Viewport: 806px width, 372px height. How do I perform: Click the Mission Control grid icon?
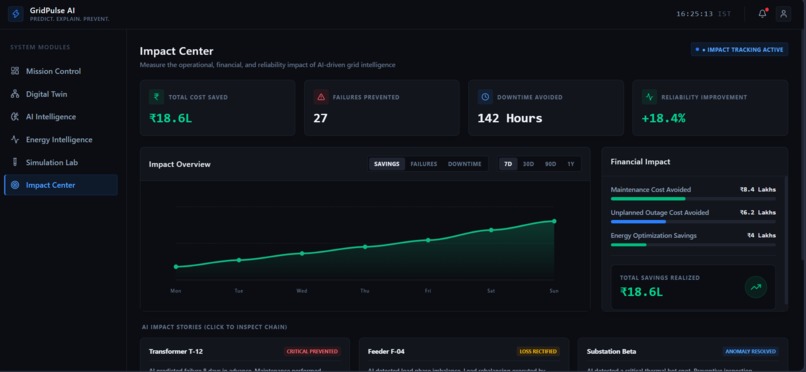[x=15, y=71]
